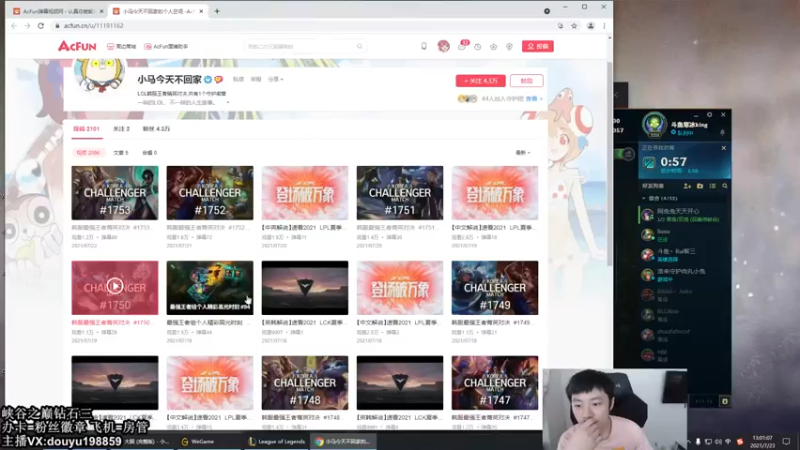Select the 视频 2096 filter
Screen dimensions: 800x450
[88, 153]
